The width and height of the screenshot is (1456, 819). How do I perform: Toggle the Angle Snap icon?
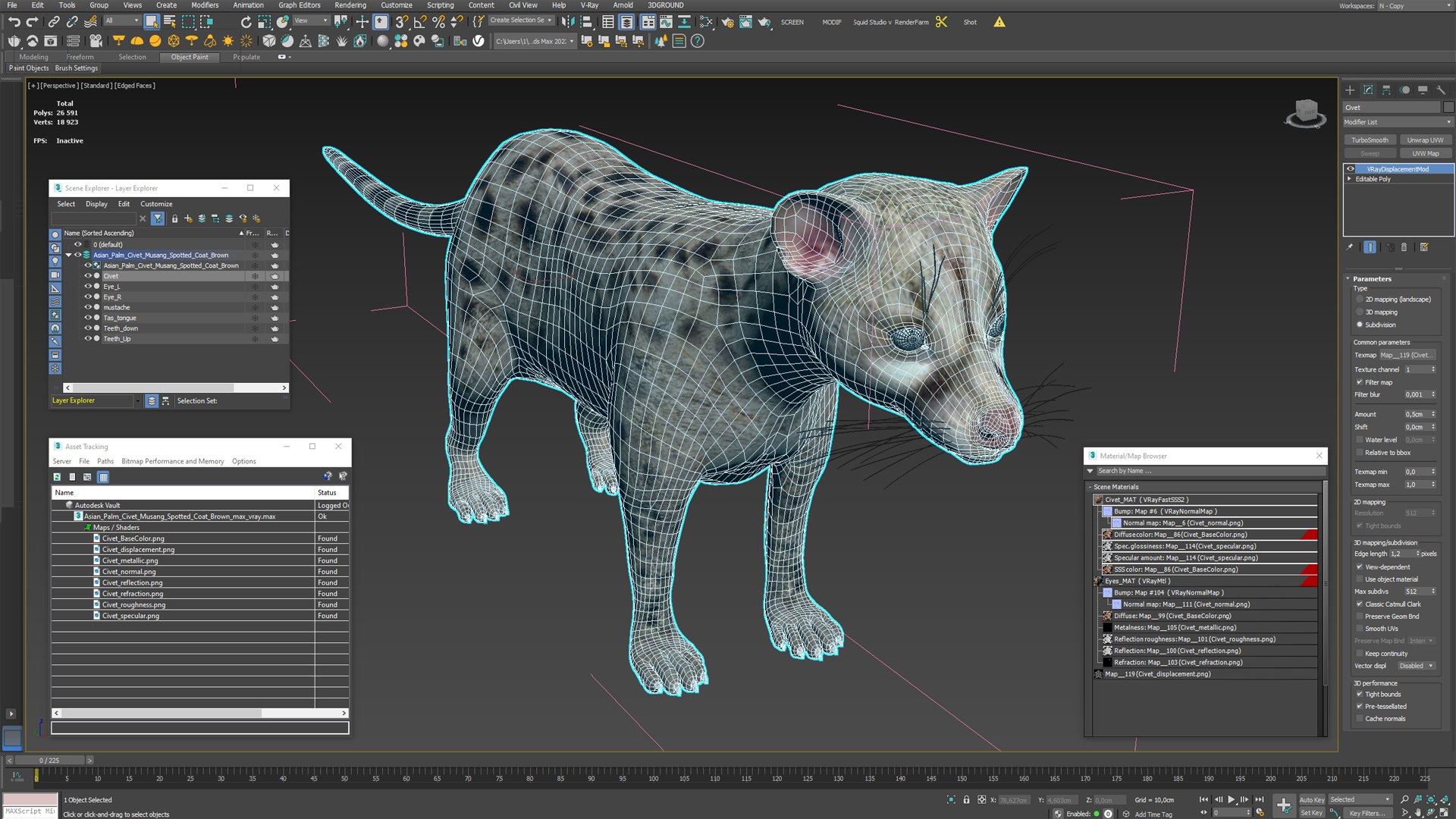[x=419, y=22]
